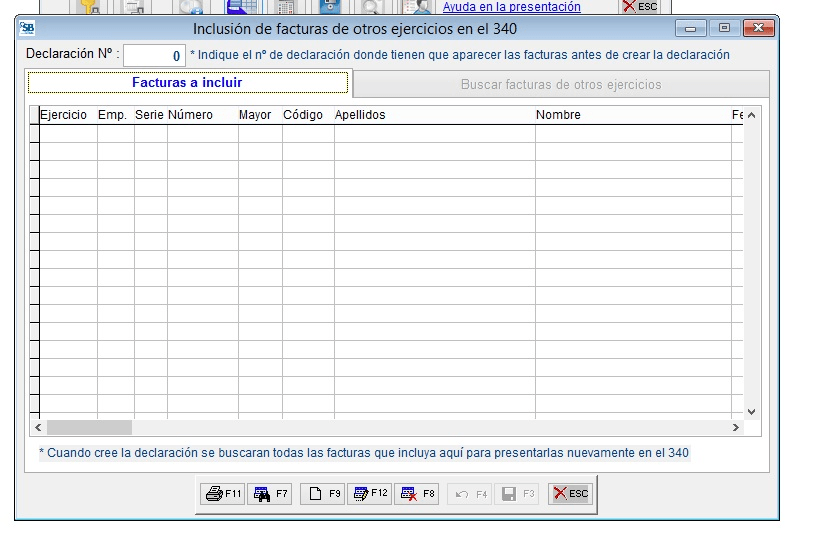This screenshot has width=820, height=560.
Task: Click the SB application icon in title bar
Action: pos(27,28)
